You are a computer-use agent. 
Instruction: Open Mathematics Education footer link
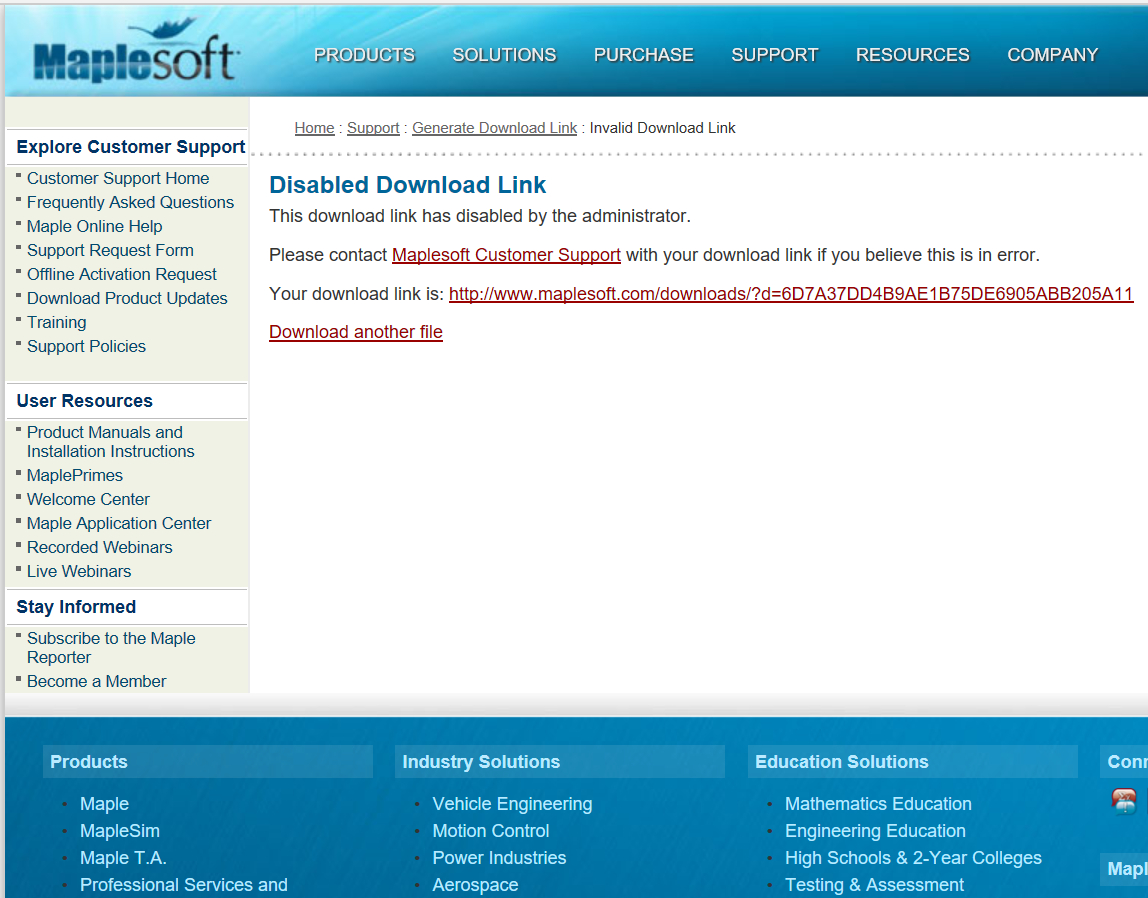pyautogui.click(x=878, y=804)
